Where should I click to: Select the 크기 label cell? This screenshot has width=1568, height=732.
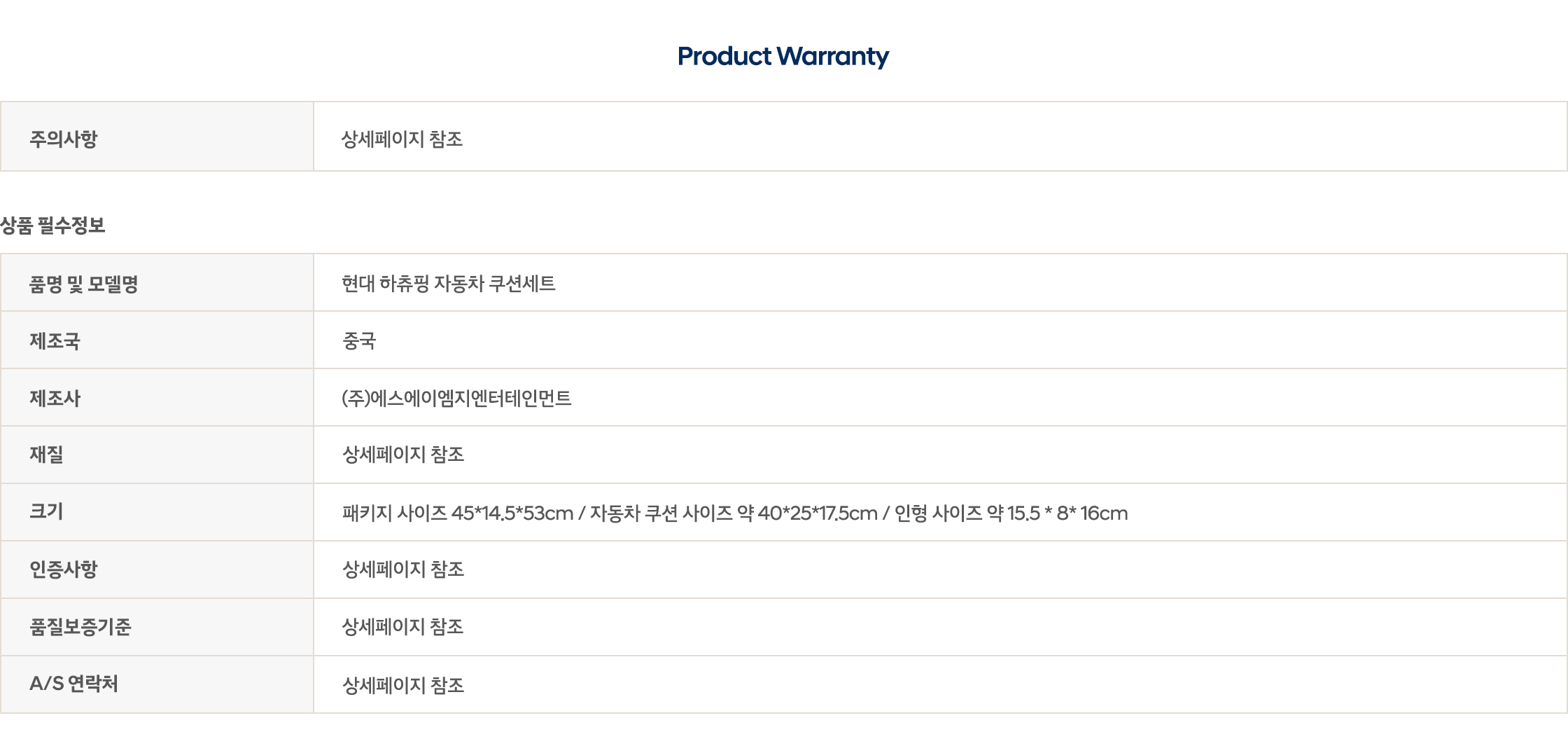157,513
